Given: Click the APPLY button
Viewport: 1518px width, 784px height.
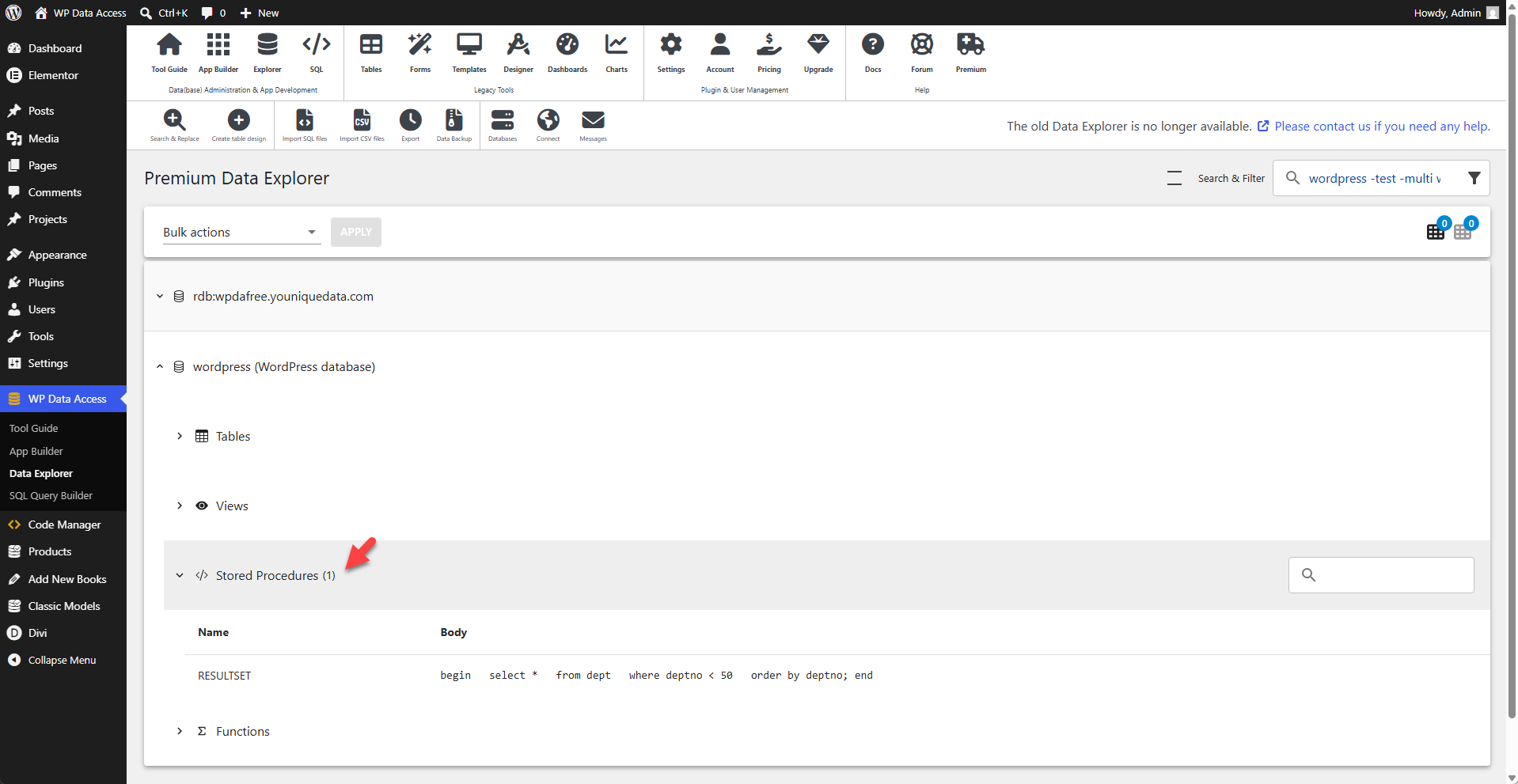Looking at the screenshot, I should (356, 232).
